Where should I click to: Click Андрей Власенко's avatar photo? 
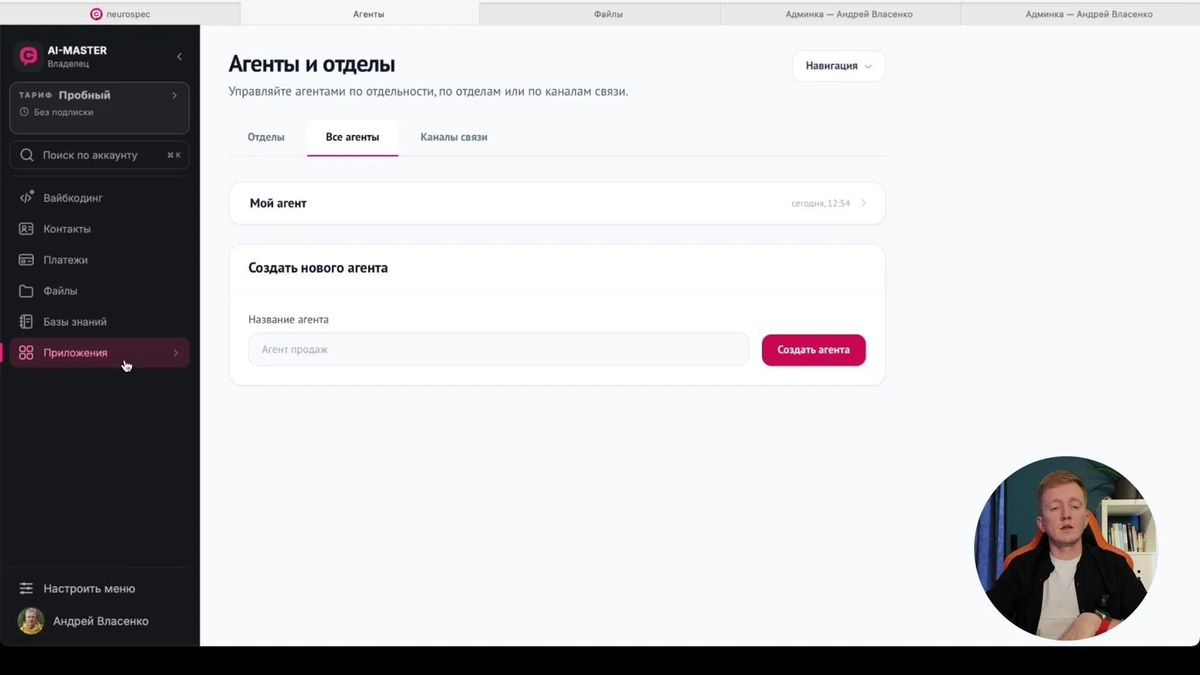coord(31,621)
